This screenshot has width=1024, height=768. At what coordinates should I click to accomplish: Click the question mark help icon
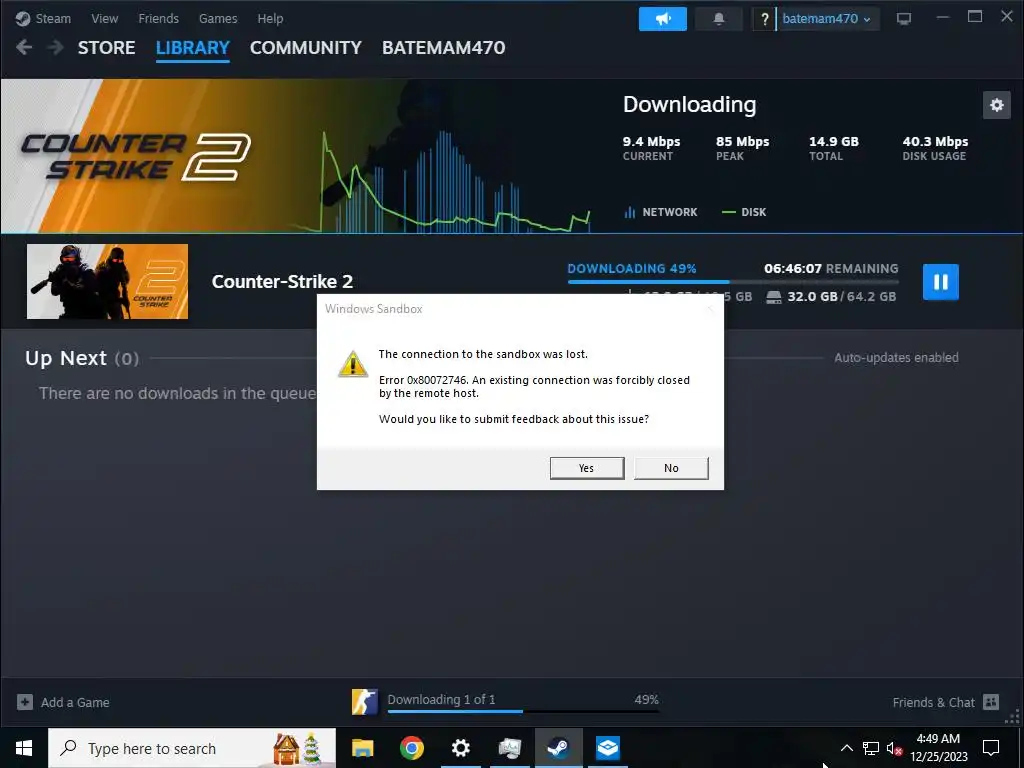[764, 19]
